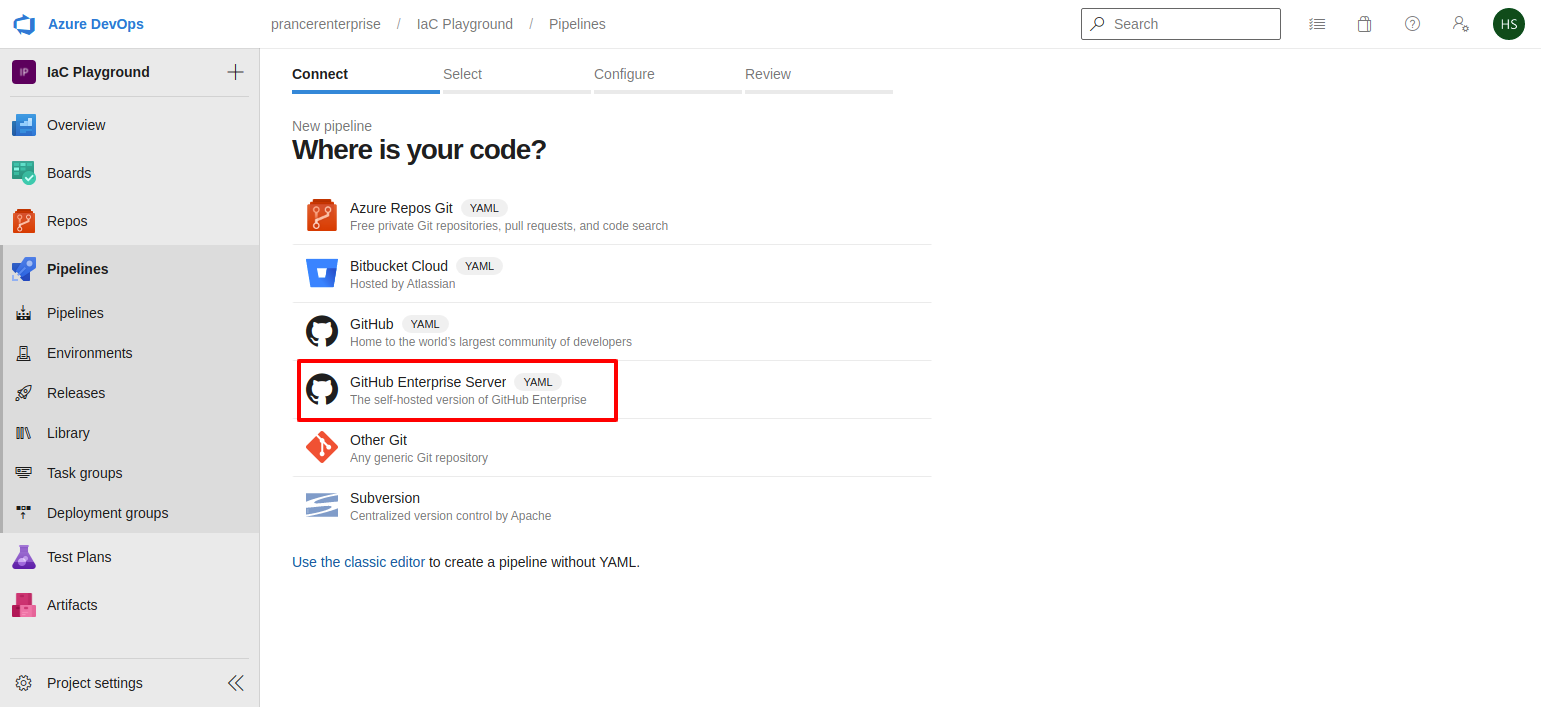1541x707 pixels.
Task: Collapse the sidebar with double-chevron icon
Action: coord(236,683)
